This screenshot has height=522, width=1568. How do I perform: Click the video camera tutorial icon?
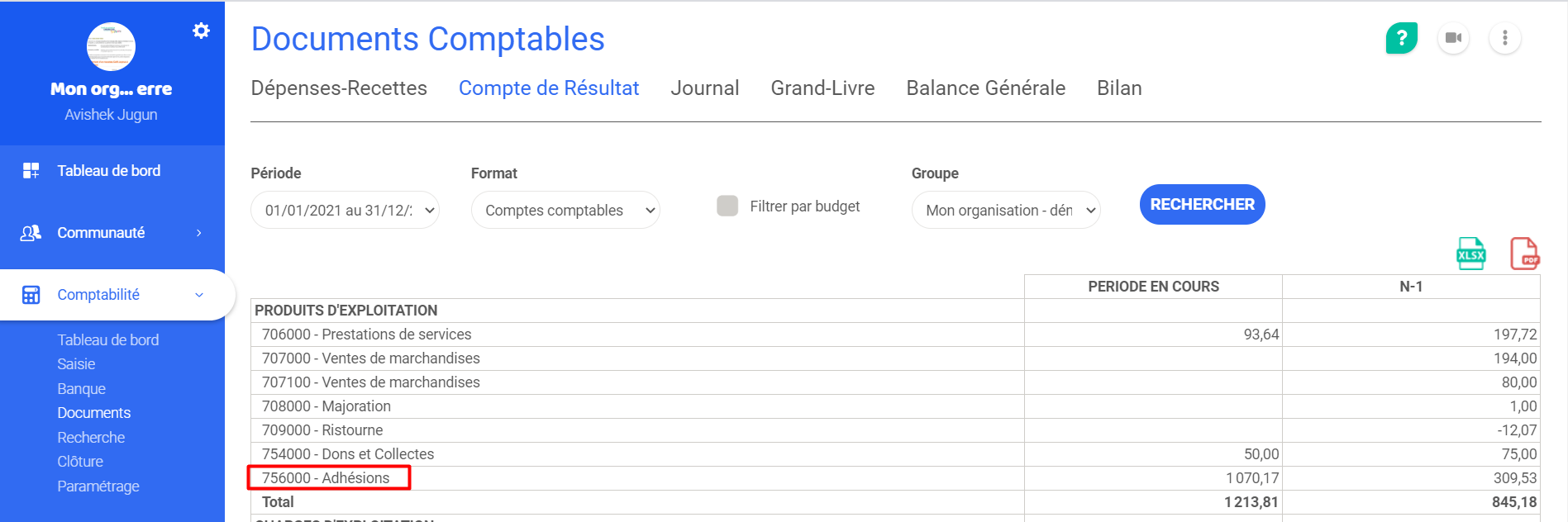[1453, 38]
